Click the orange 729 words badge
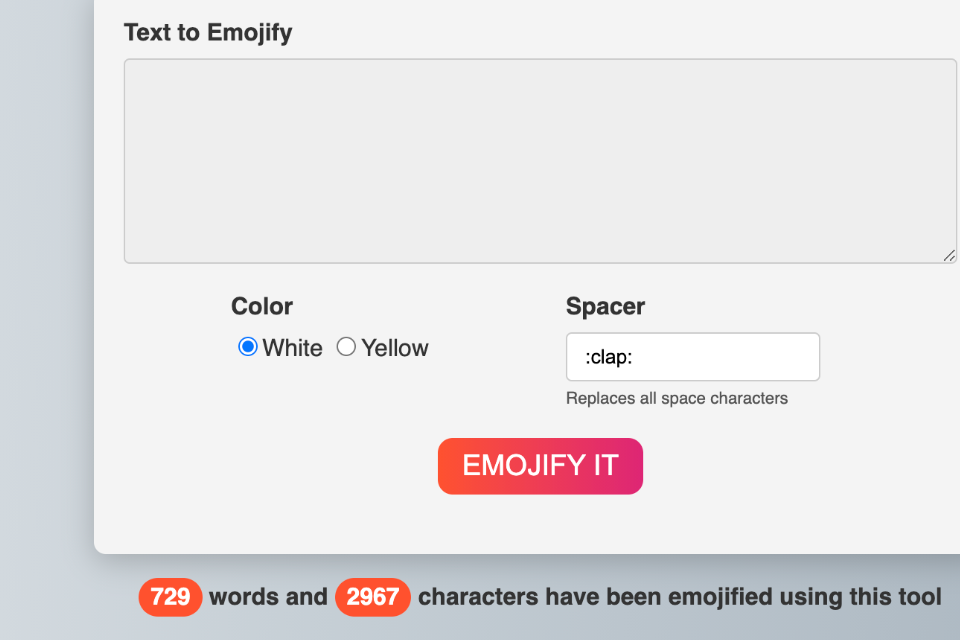Image resolution: width=960 pixels, height=640 pixels. pyautogui.click(x=170, y=597)
